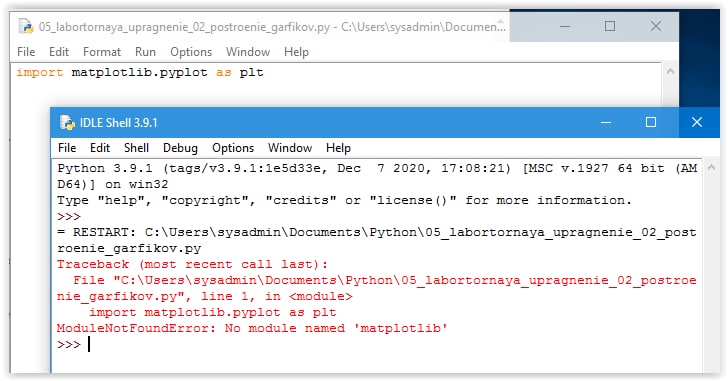This screenshot has height=381, width=728.
Task: Click the 'Traceback (most recent call last)' line
Action: [192, 265]
